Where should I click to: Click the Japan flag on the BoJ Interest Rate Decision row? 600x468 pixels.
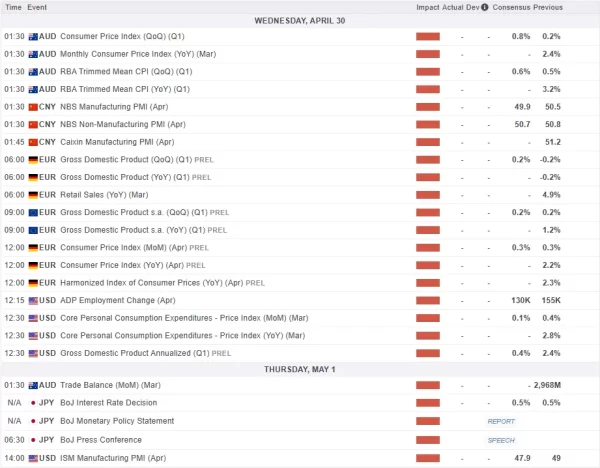click(33, 403)
